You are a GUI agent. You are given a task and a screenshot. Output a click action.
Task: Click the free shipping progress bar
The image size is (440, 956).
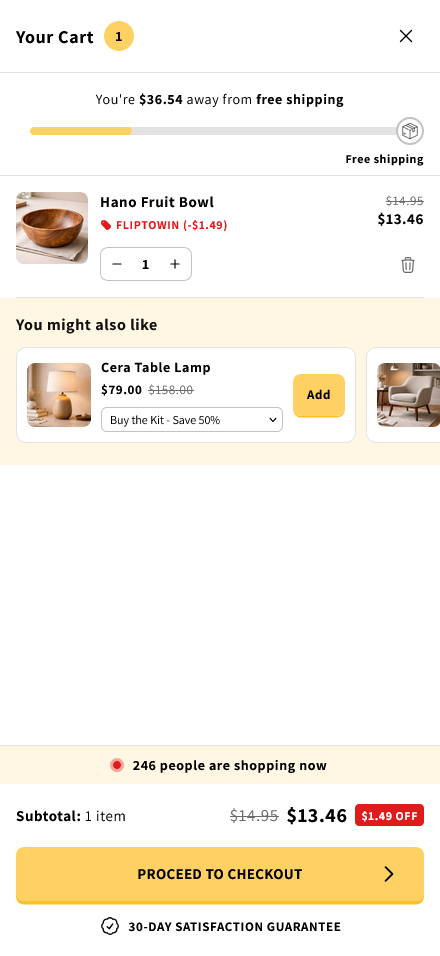[213, 131]
